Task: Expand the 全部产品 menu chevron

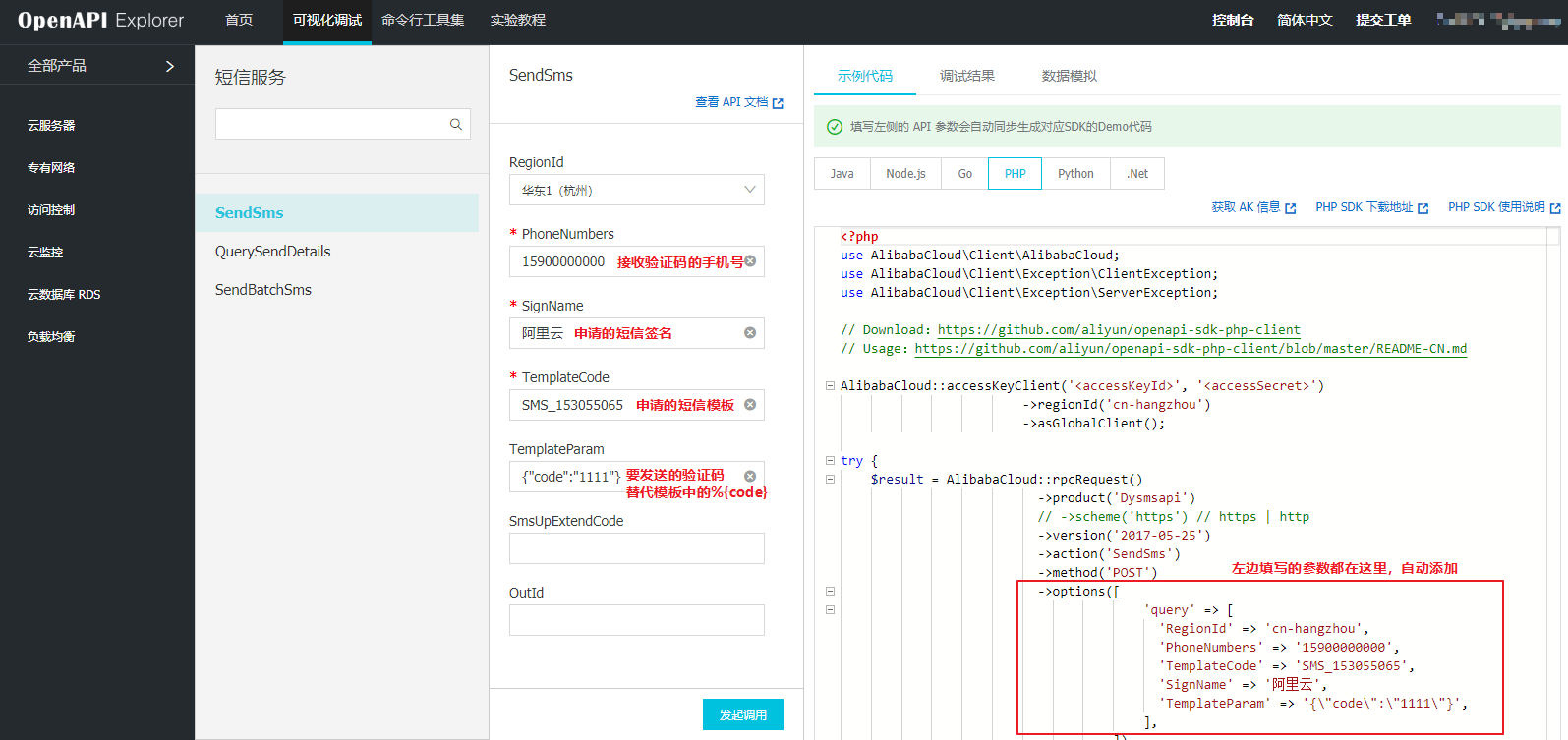Action: pos(169,66)
